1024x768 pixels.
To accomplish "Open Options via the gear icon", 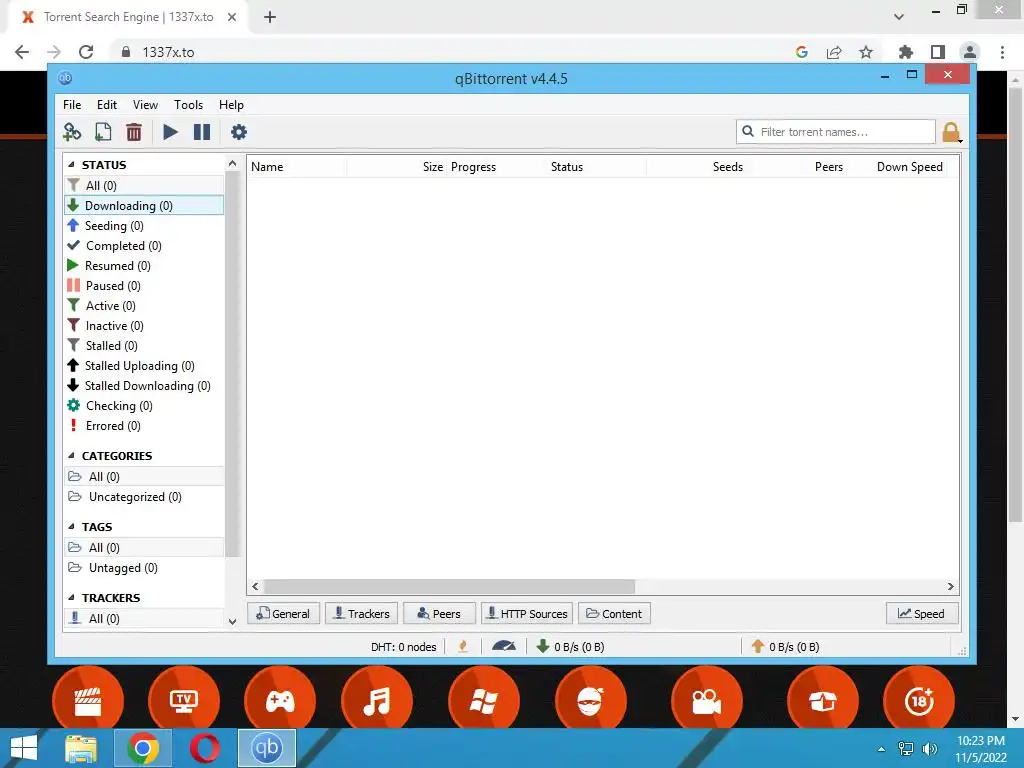I will pos(239,132).
